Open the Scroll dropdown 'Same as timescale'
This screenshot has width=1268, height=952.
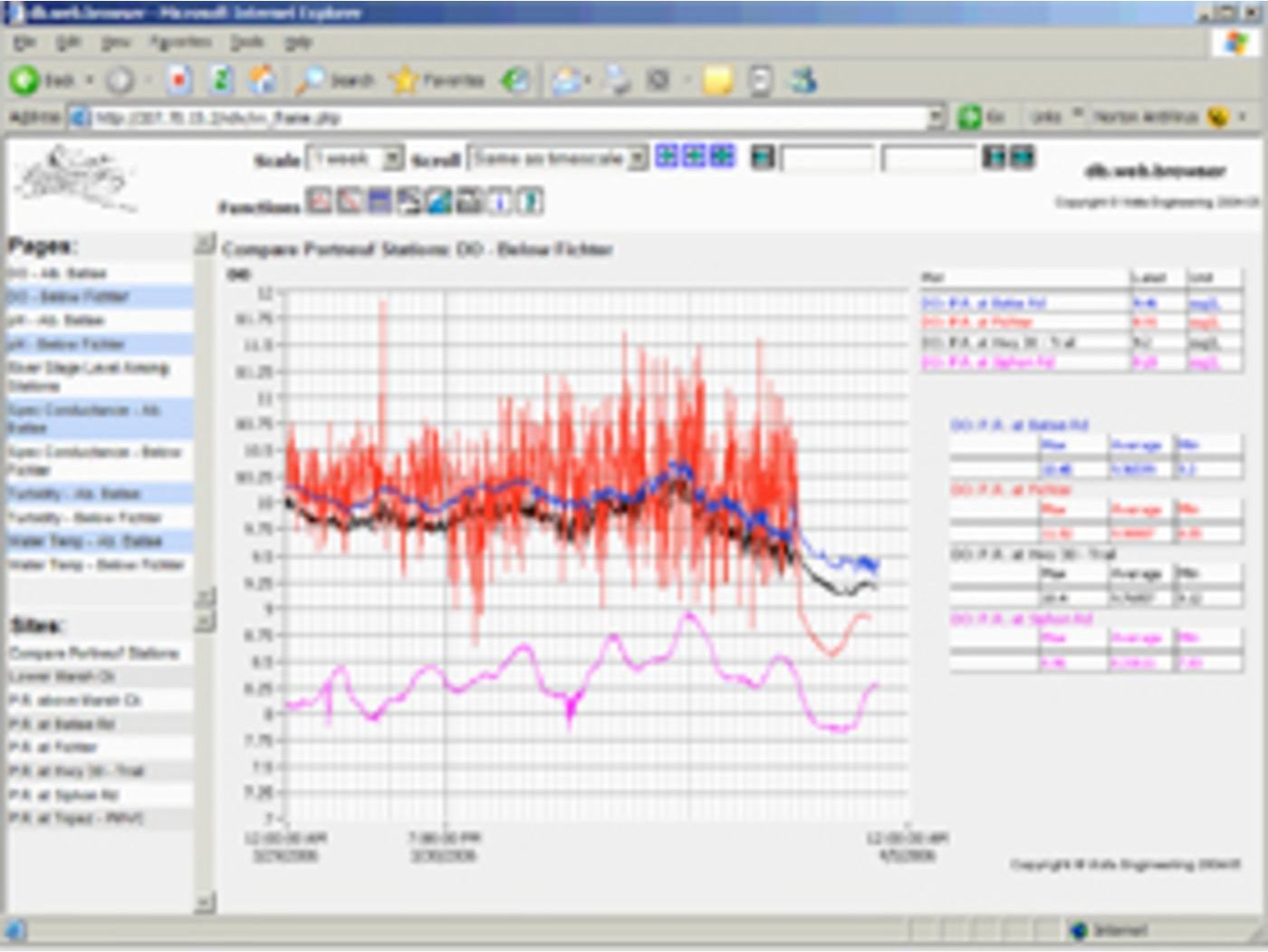click(x=558, y=159)
